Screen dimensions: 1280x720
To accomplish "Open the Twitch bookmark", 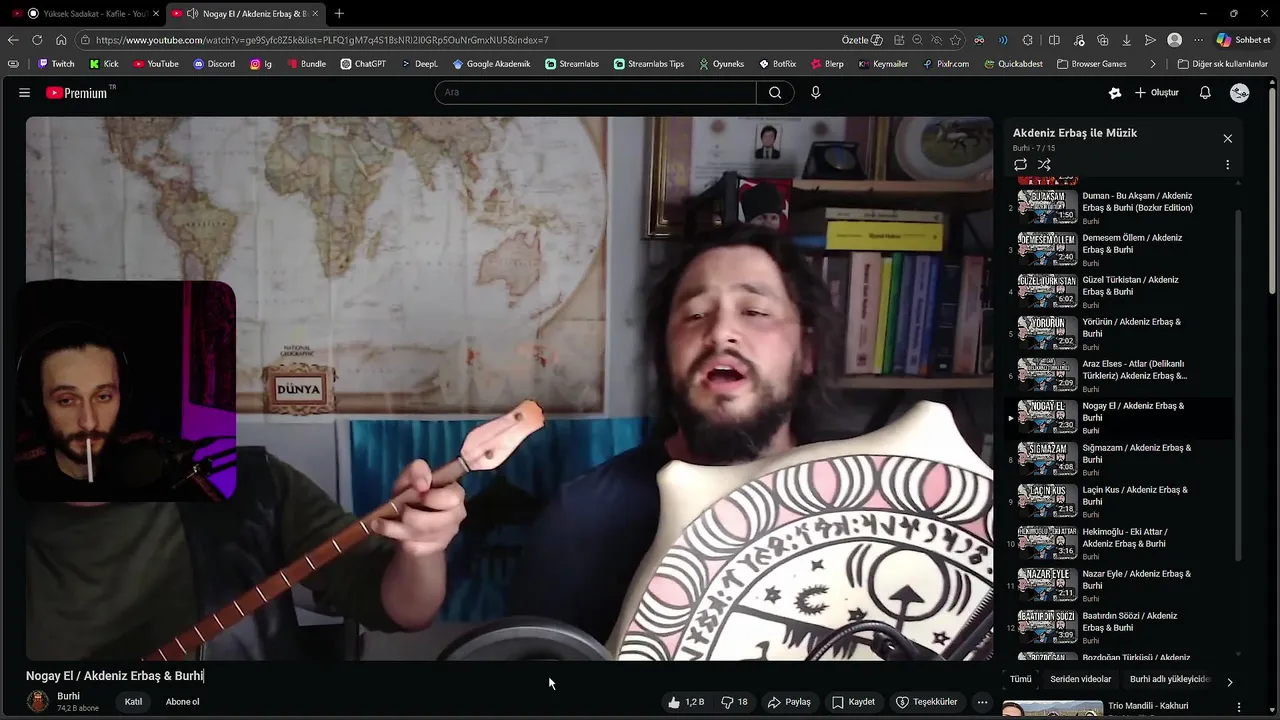I will [56, 64].
